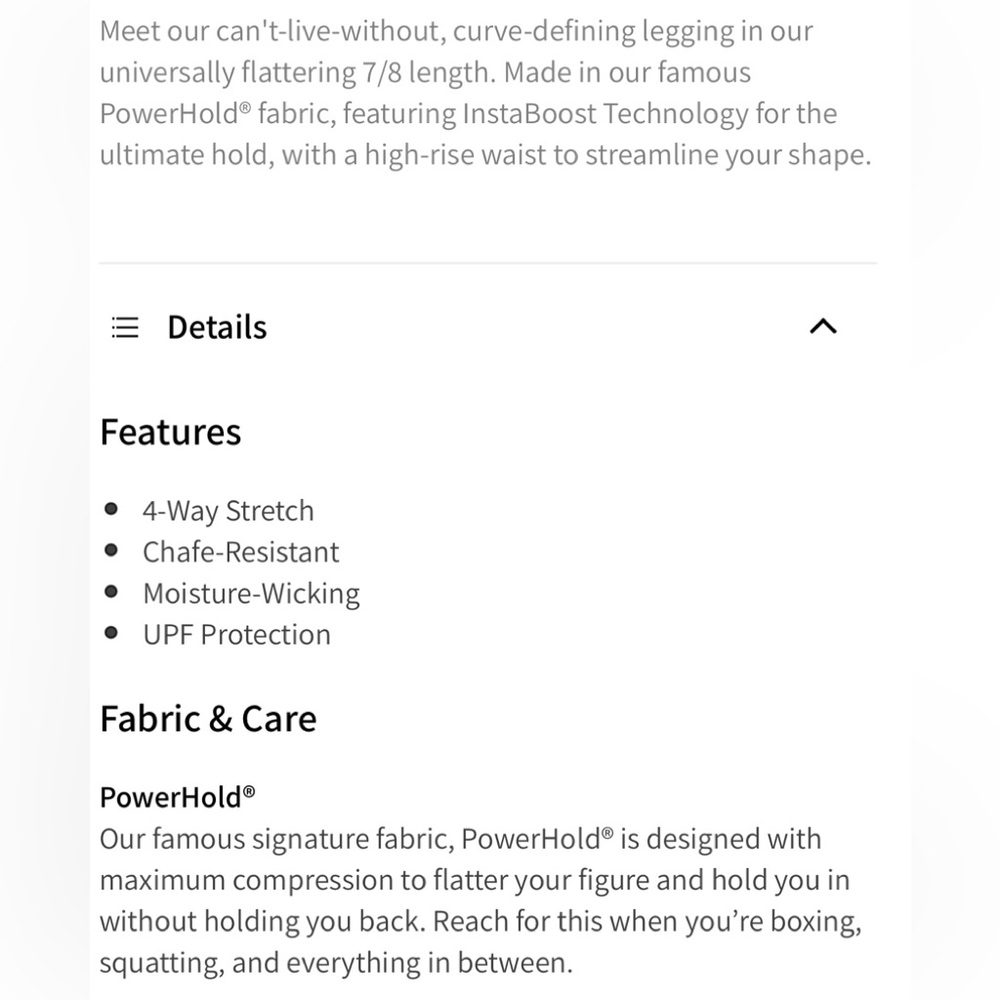Screen dimensions: 1000x1000
Task: Click the bullet next to Moisture-Wicking
Action: tap(110, 591)
